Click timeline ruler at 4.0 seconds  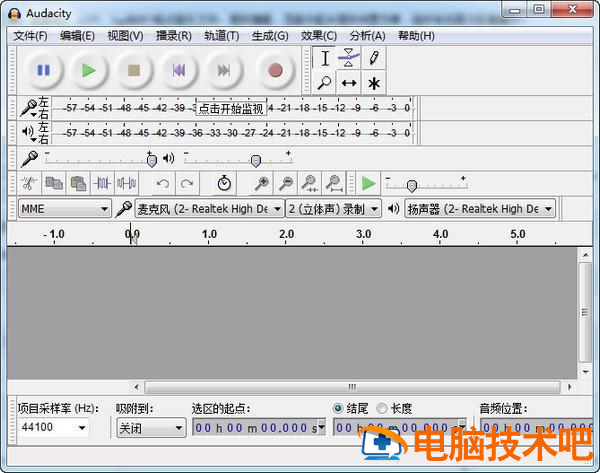440,234
